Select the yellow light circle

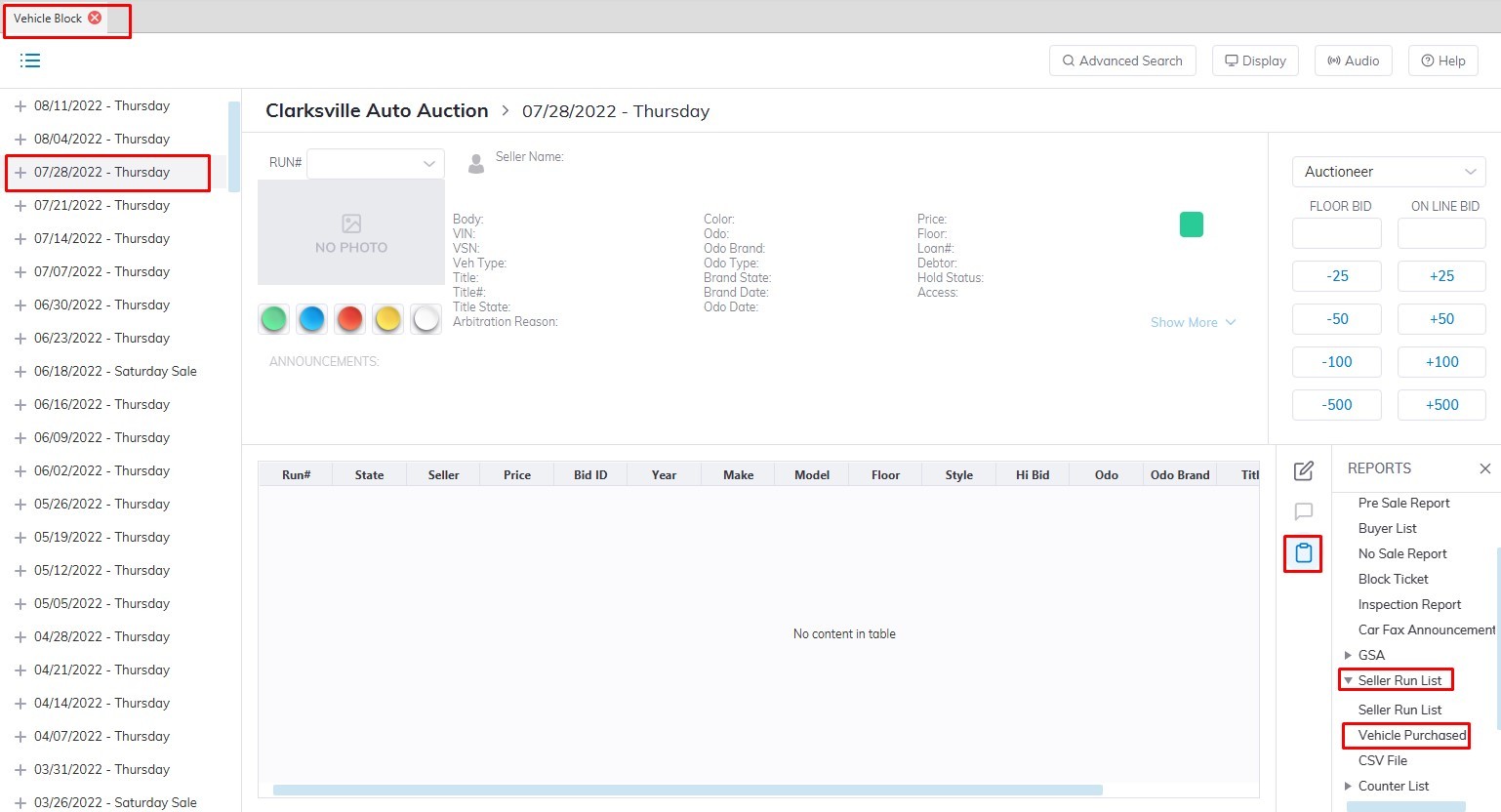click(x=387, y=319)
